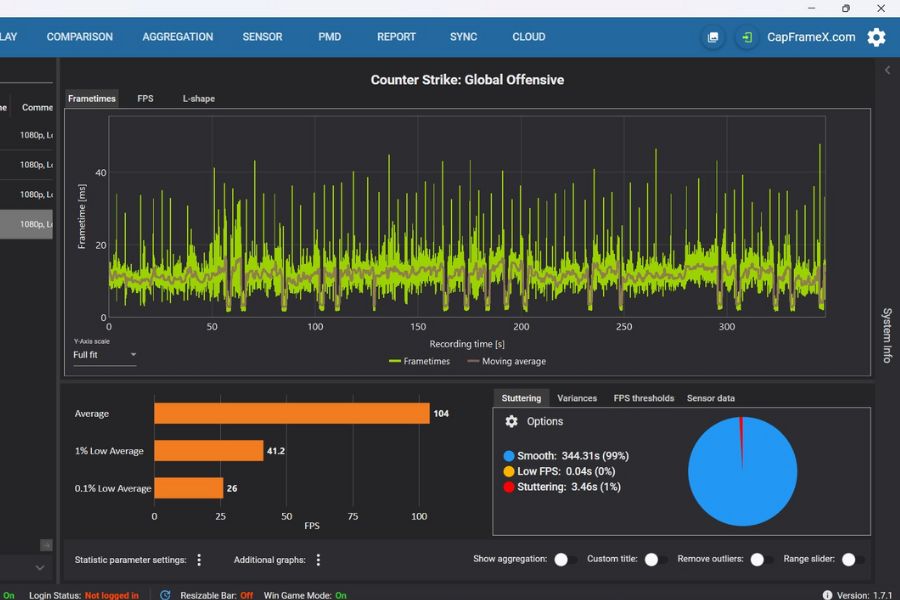Show the FPS thresholds tab

click(x=643, y=398)
